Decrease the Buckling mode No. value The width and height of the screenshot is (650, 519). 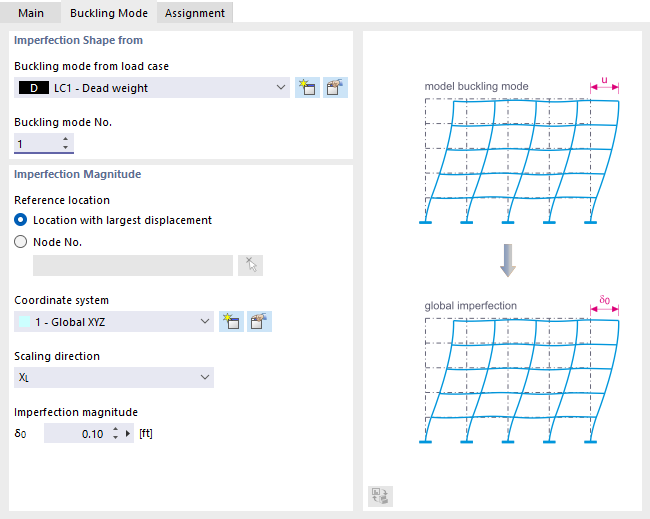[x=66, y=148]
